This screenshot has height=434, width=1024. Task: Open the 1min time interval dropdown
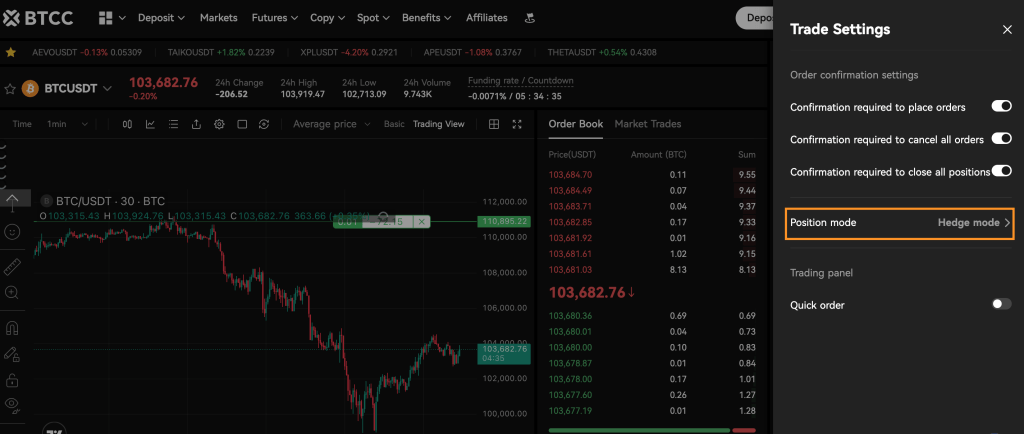(x=68, y=124)
